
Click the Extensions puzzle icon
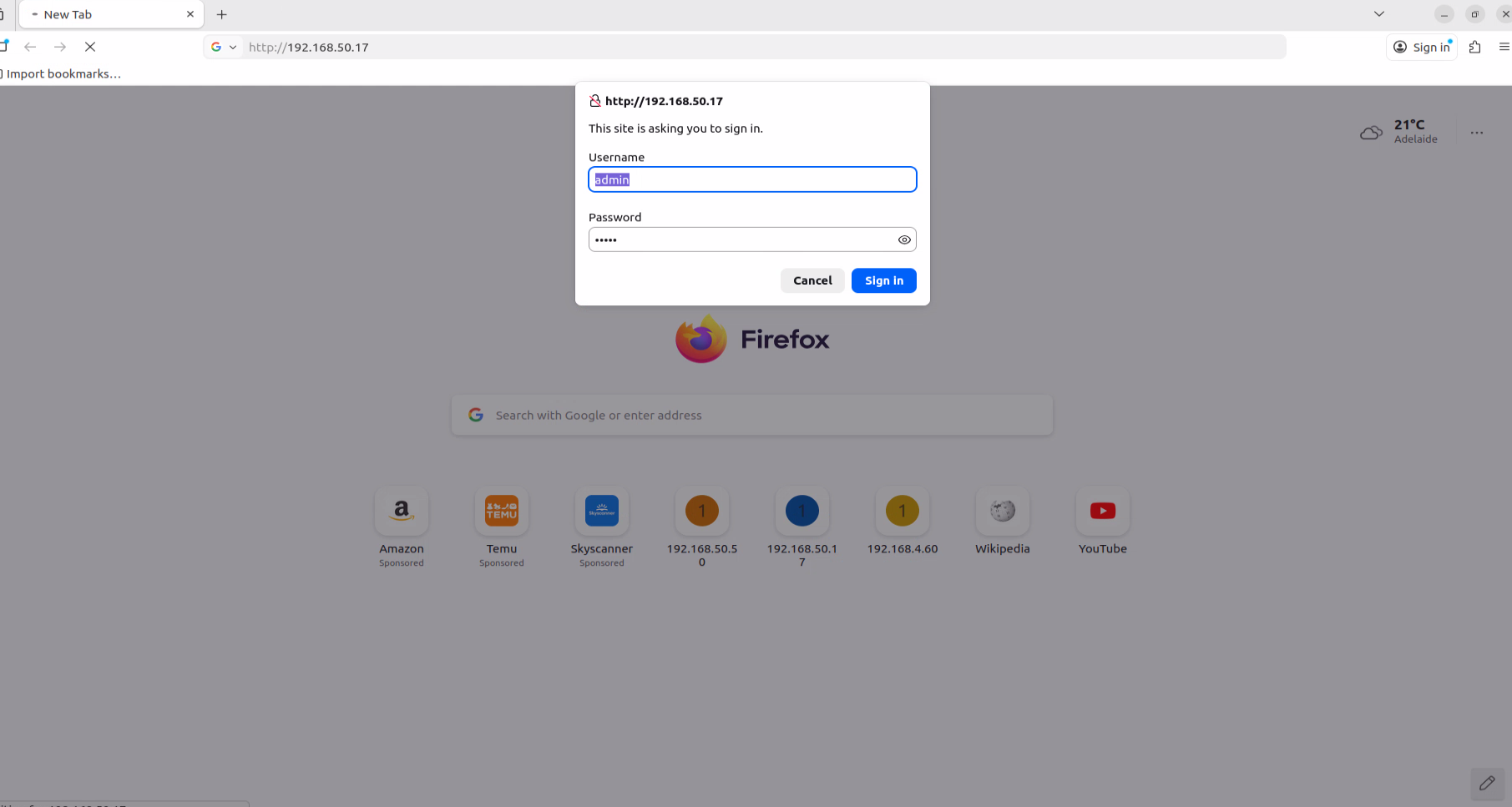click(x=1474, y=48)
